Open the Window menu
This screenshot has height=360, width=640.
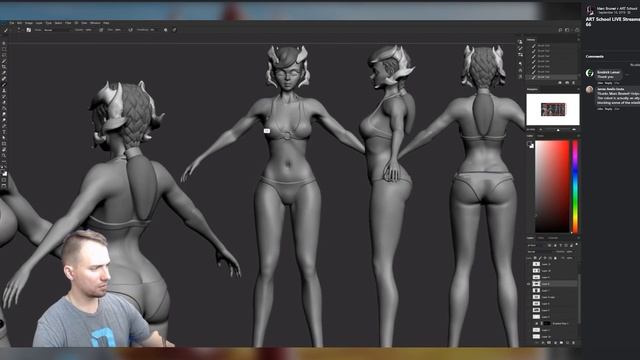click(95, 23)
